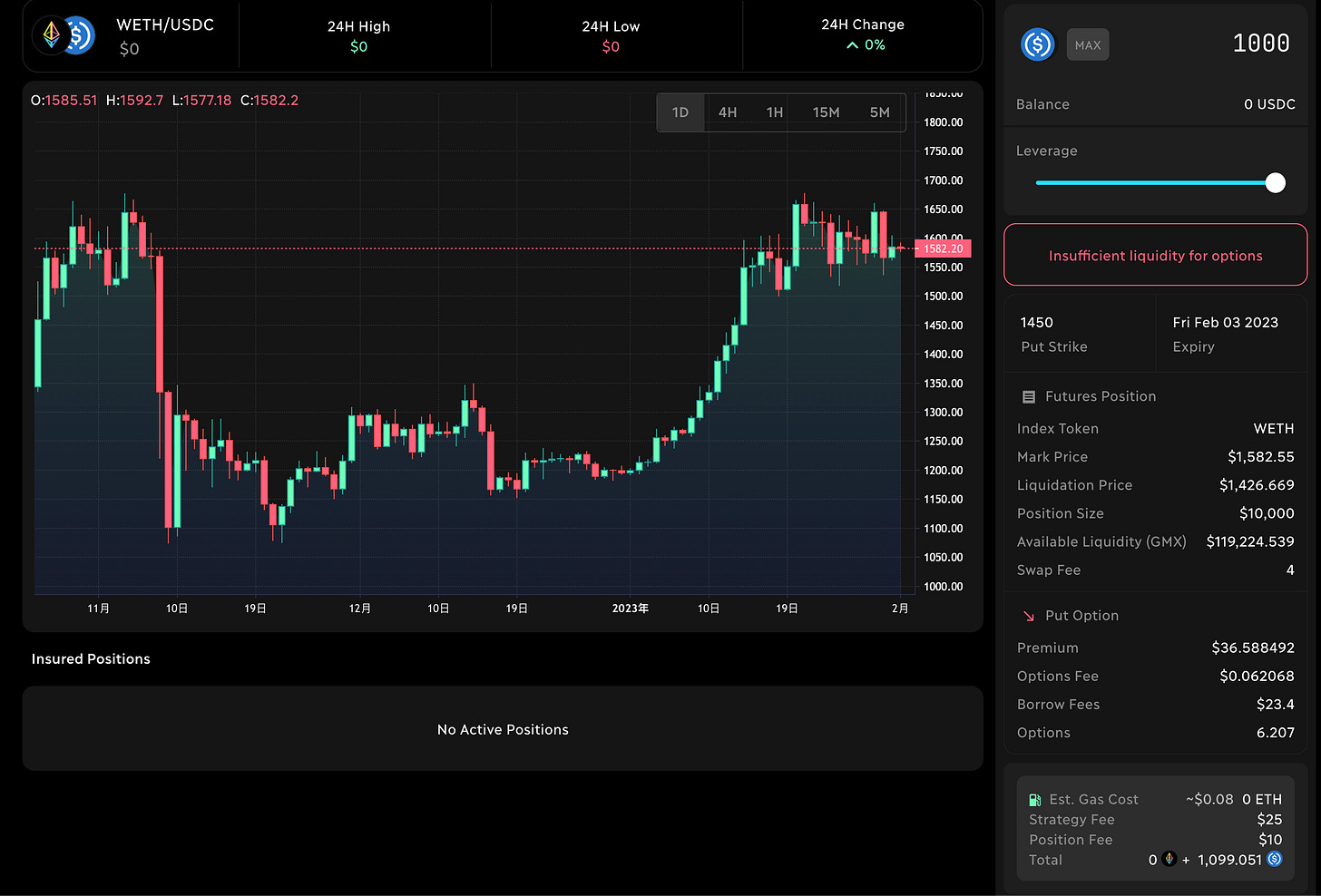
Task: Open the 1450 Put Strike selector
Action: coord(1080,334)
